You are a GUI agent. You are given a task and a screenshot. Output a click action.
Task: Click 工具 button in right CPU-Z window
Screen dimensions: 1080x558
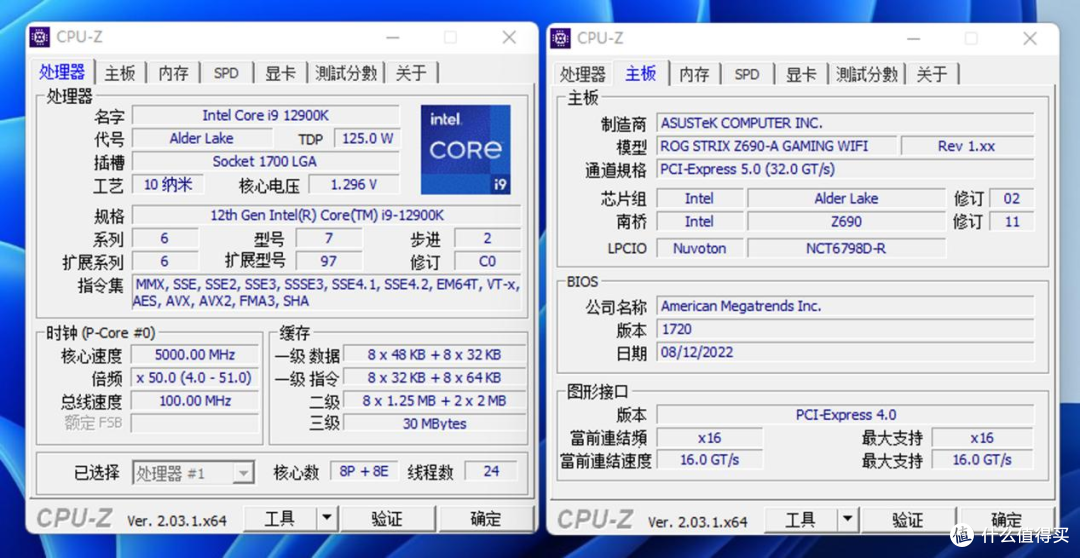(801, 519)
